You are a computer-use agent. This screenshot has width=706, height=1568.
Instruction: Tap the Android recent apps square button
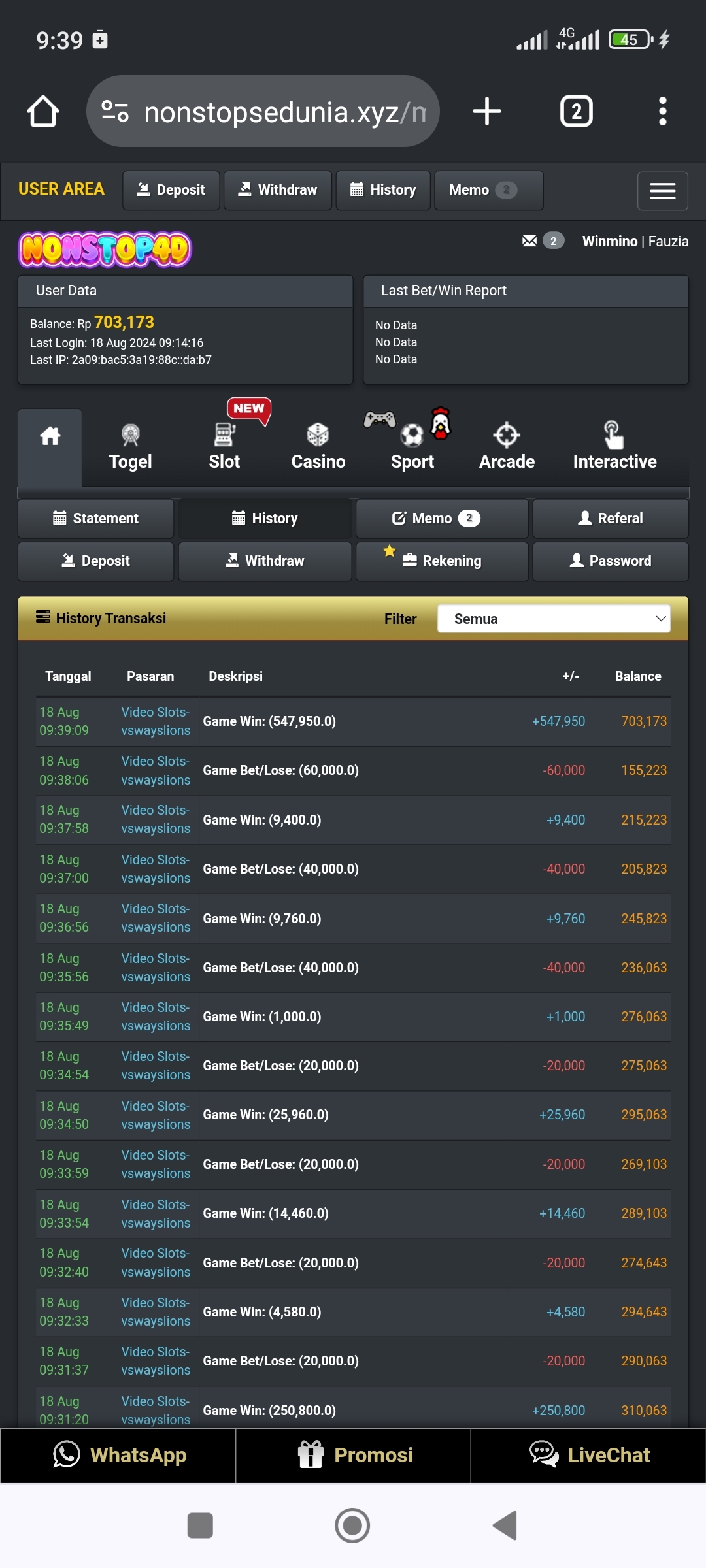[200, 1526]
